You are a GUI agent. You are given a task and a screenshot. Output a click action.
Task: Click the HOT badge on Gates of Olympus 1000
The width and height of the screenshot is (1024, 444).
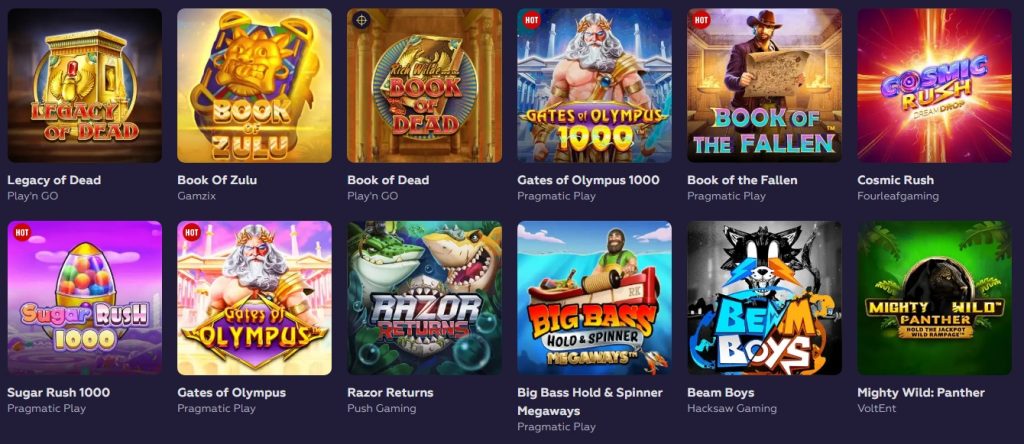(531, 20)
